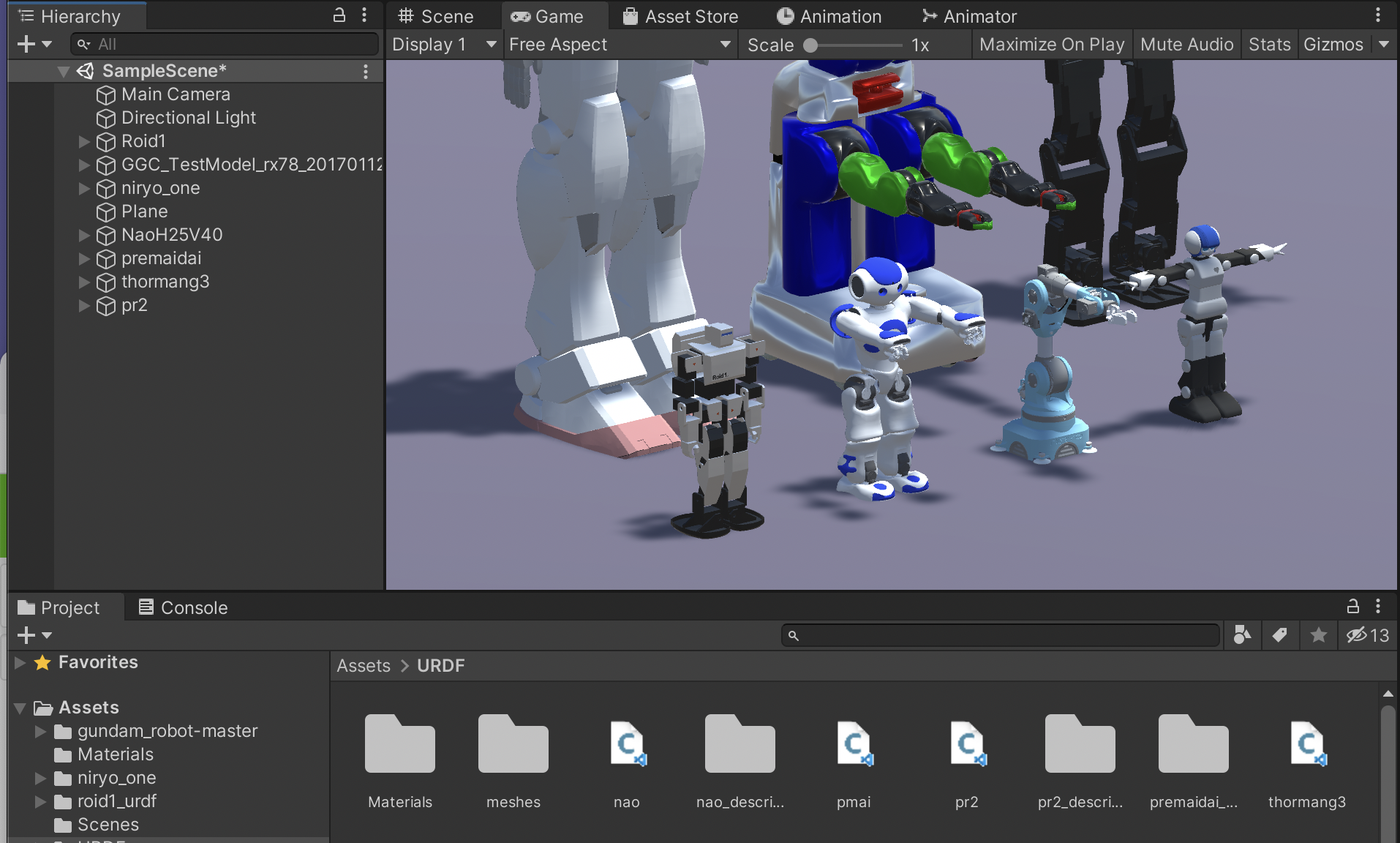Click the favorite star icon in Project toolbar
1400x843 pixels.
click(x=1317, y=635)
